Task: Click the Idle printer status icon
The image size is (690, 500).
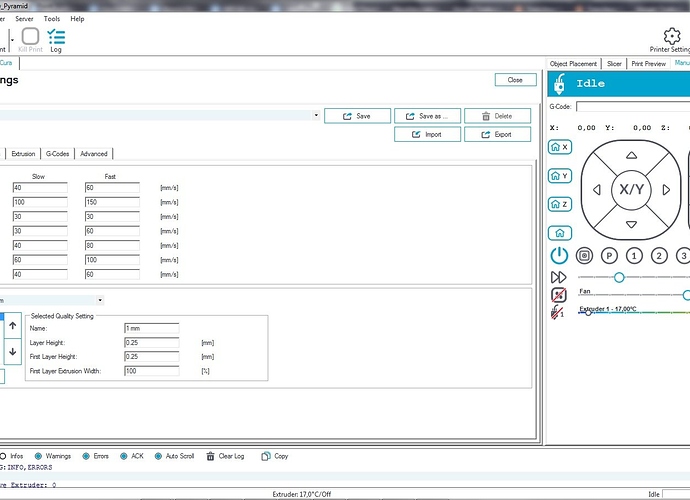Action: click(x=559, y=84)
